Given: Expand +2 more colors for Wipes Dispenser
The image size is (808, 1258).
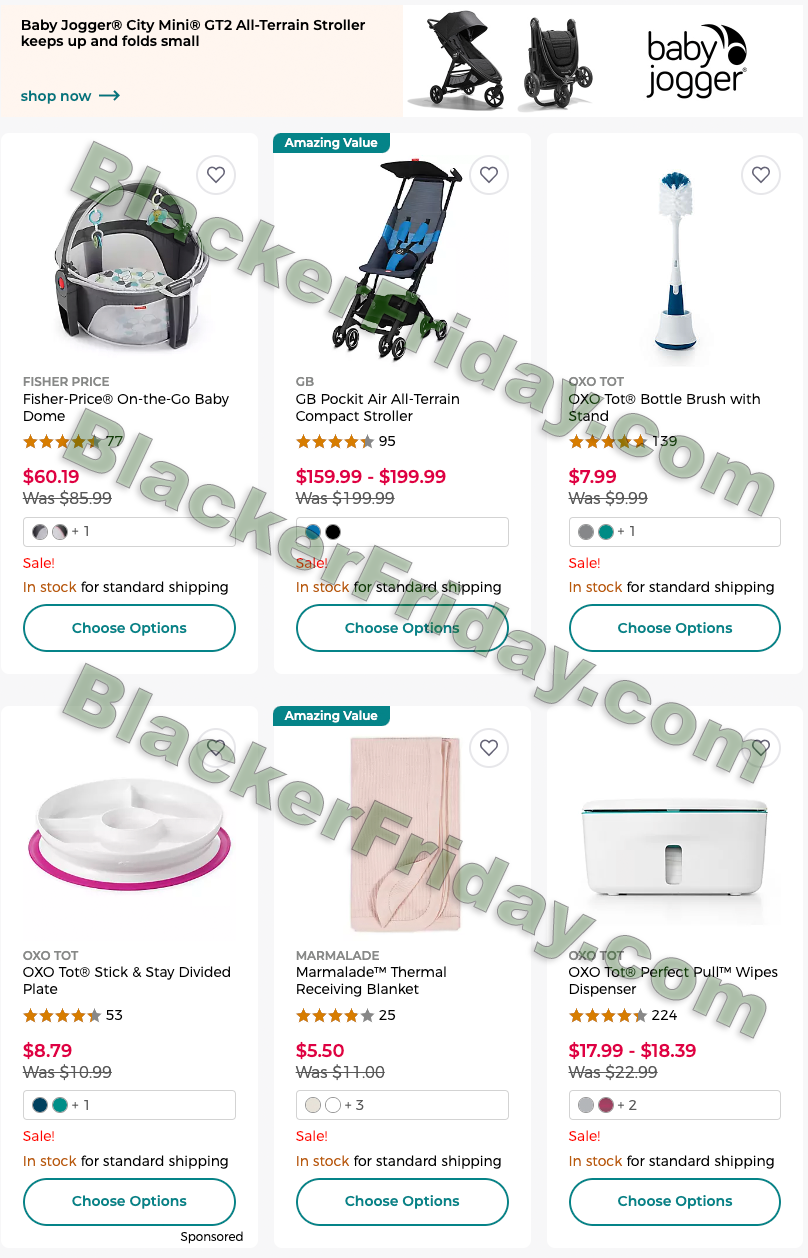Looking at the screenshot, I should 627,1105.
